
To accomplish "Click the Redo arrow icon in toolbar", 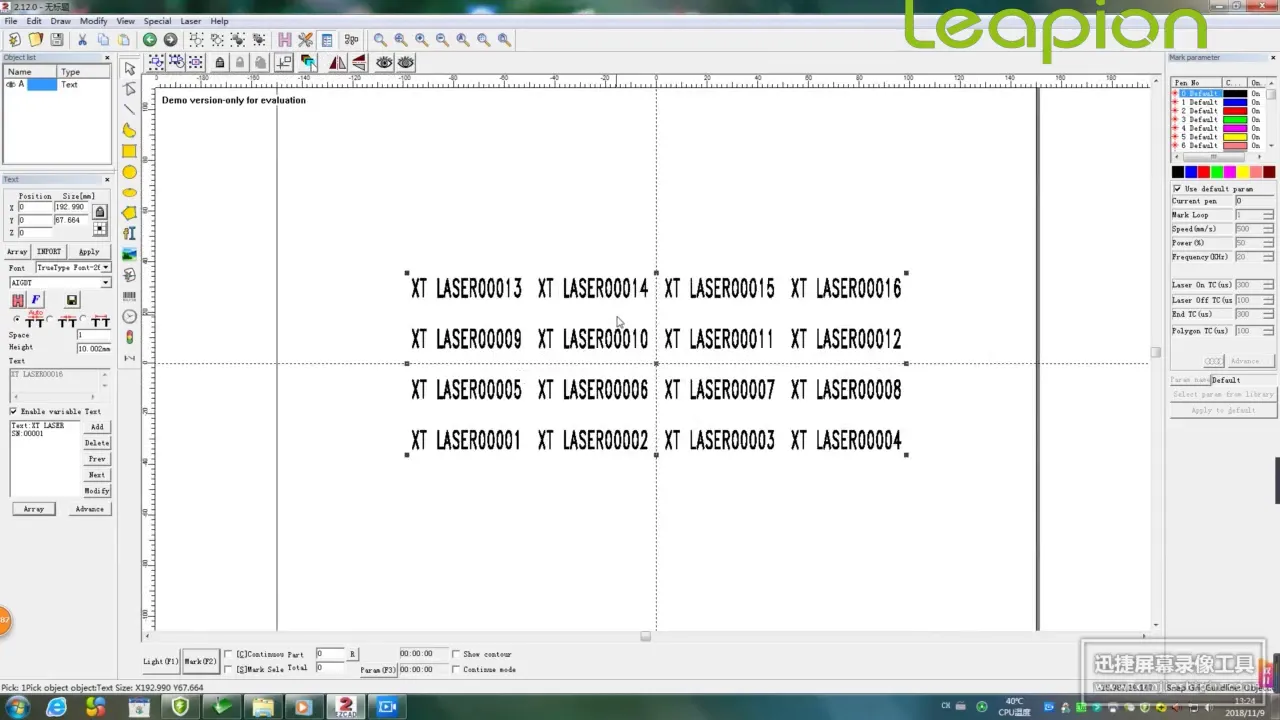I will (x=170, y=39).
